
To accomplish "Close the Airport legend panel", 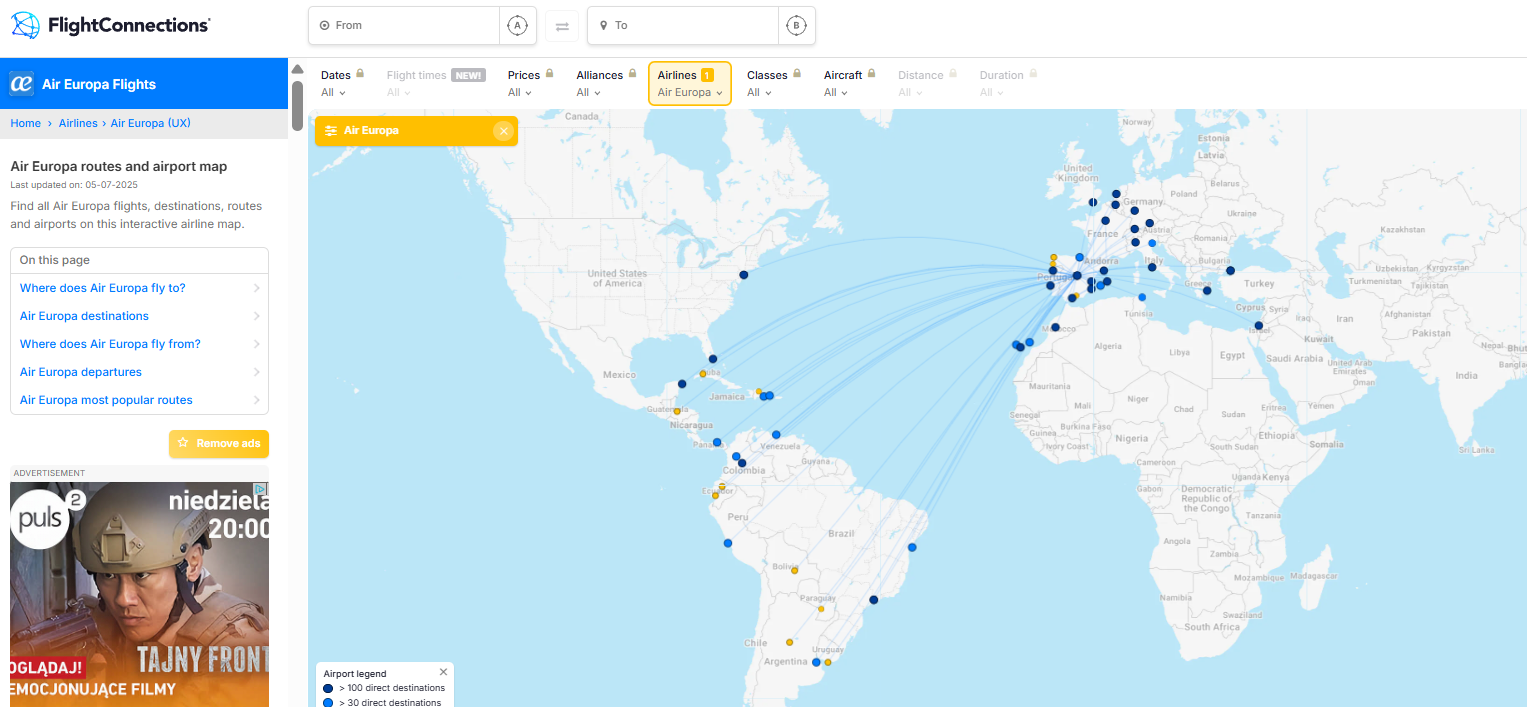I will point(443,672).
